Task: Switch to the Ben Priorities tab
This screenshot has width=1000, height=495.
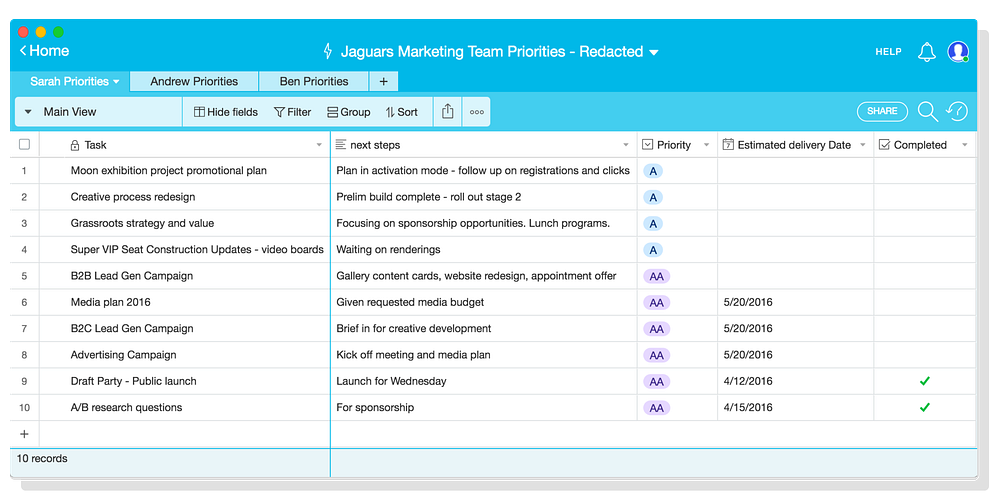Action: [314, 82]
